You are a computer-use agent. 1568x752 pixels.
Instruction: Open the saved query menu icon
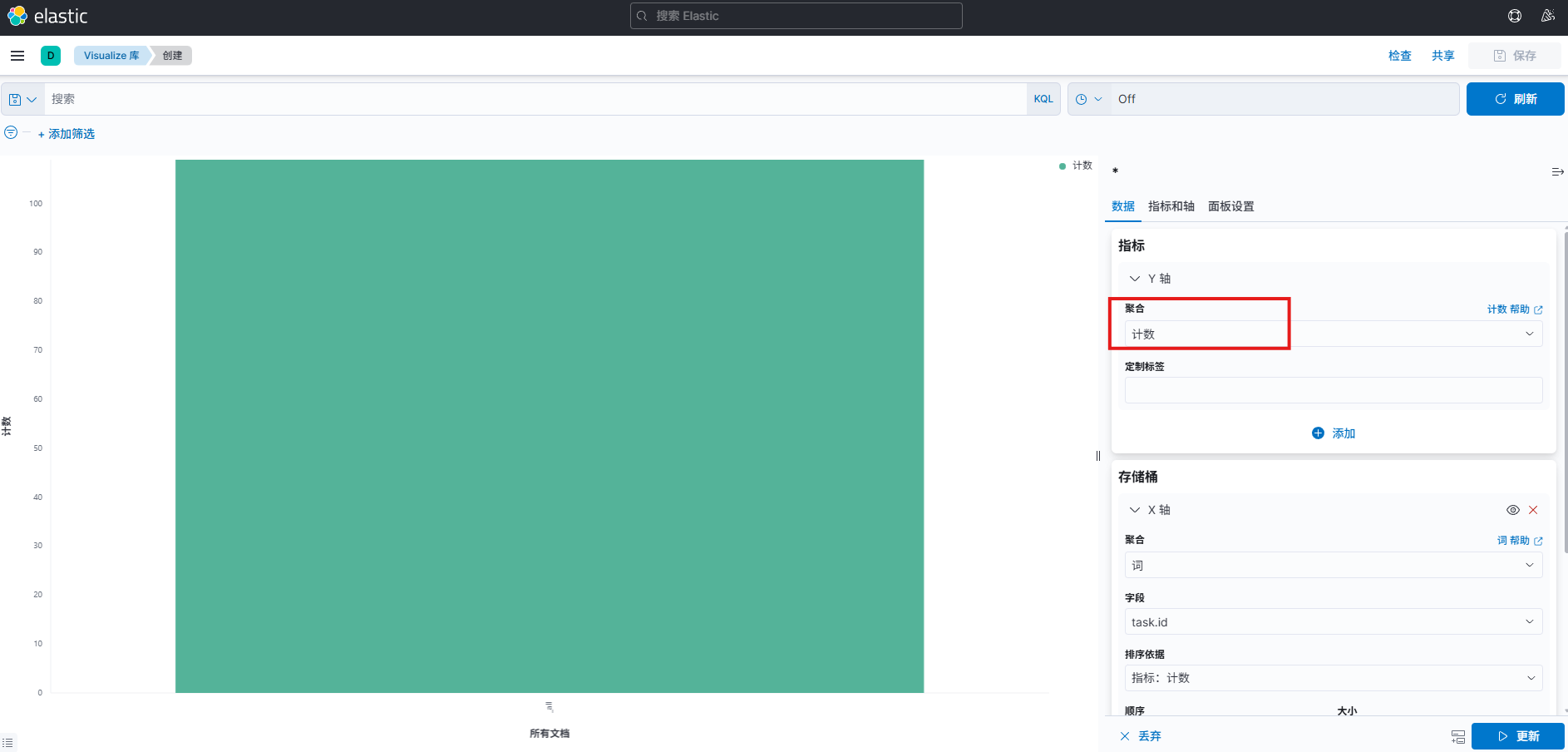point(22,99)
